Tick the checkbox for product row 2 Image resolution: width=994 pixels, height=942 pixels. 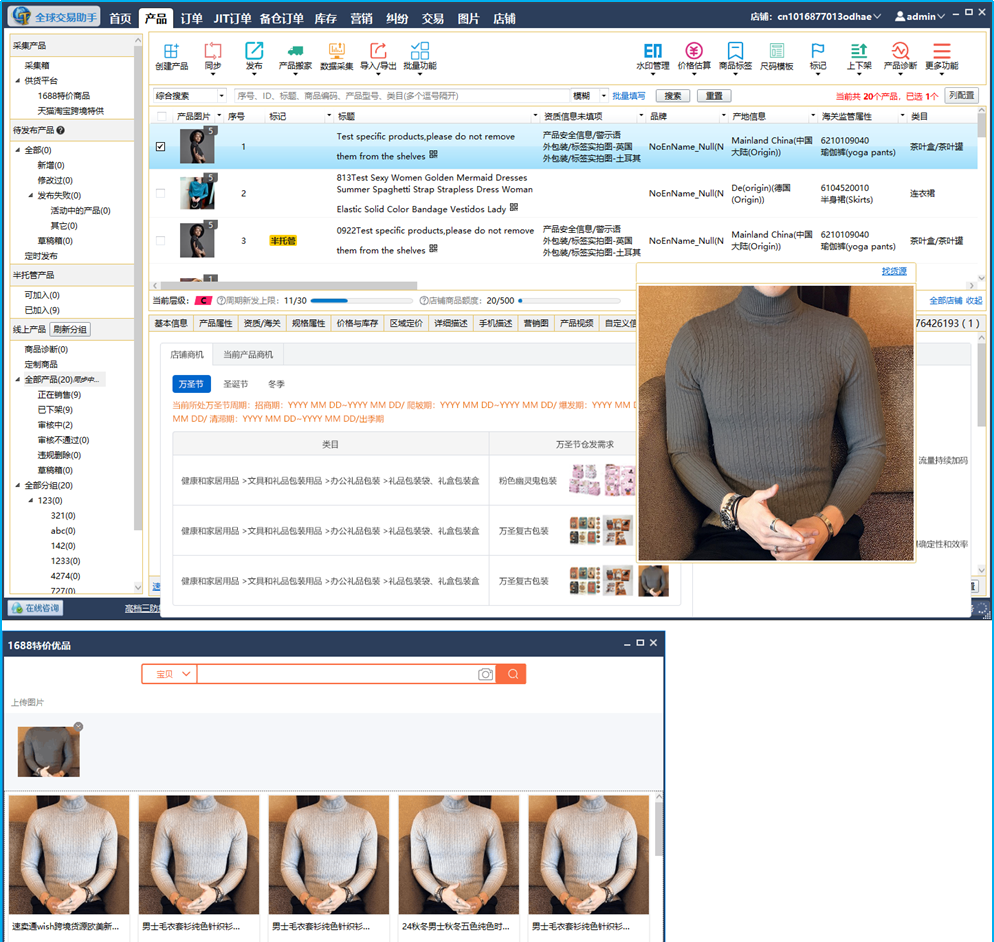point(161,193)
